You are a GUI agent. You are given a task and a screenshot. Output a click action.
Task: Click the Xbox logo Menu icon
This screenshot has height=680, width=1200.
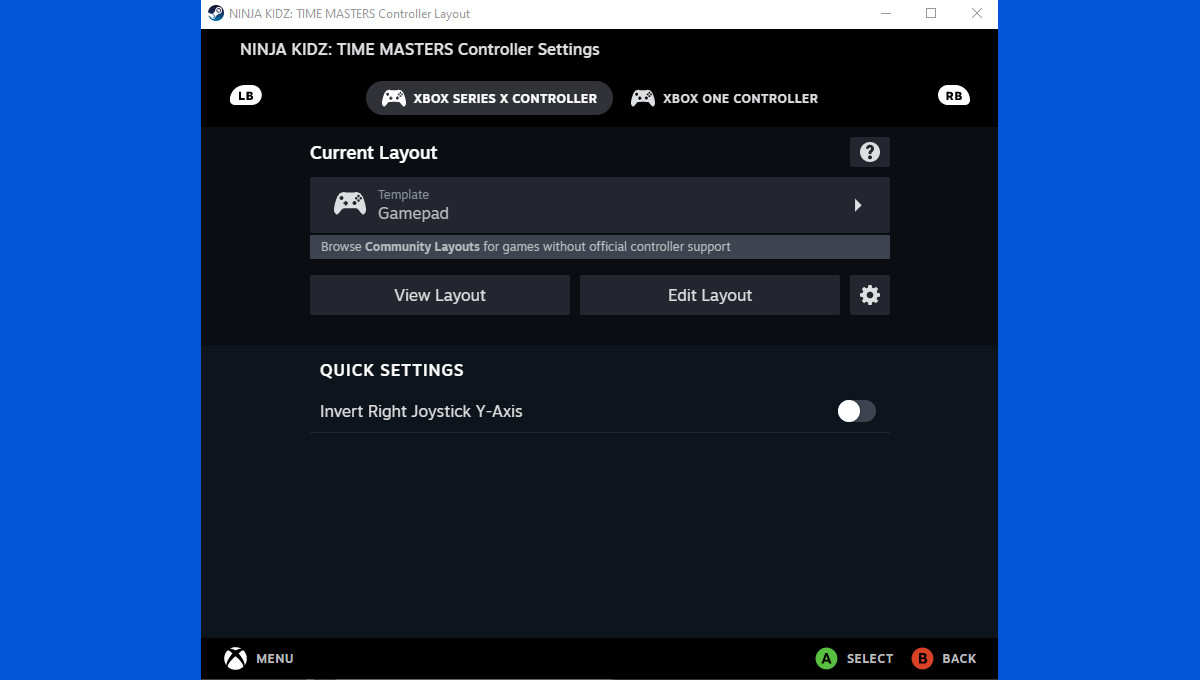point(235,658)
